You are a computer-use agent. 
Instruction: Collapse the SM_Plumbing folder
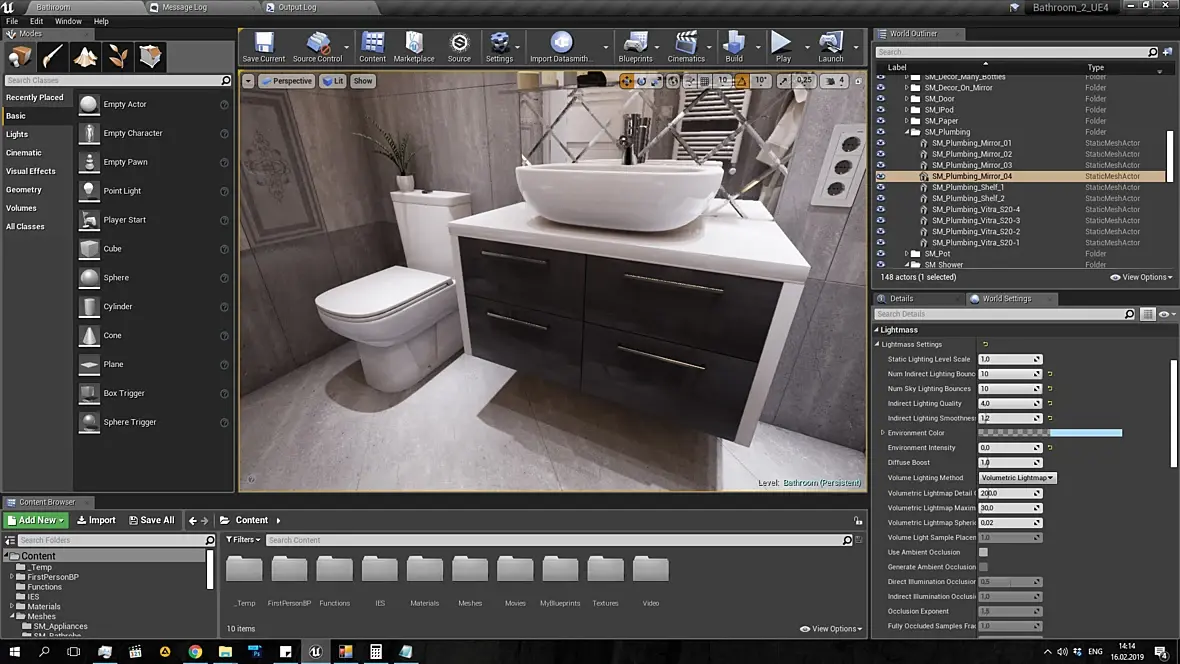tap(907, 132)
